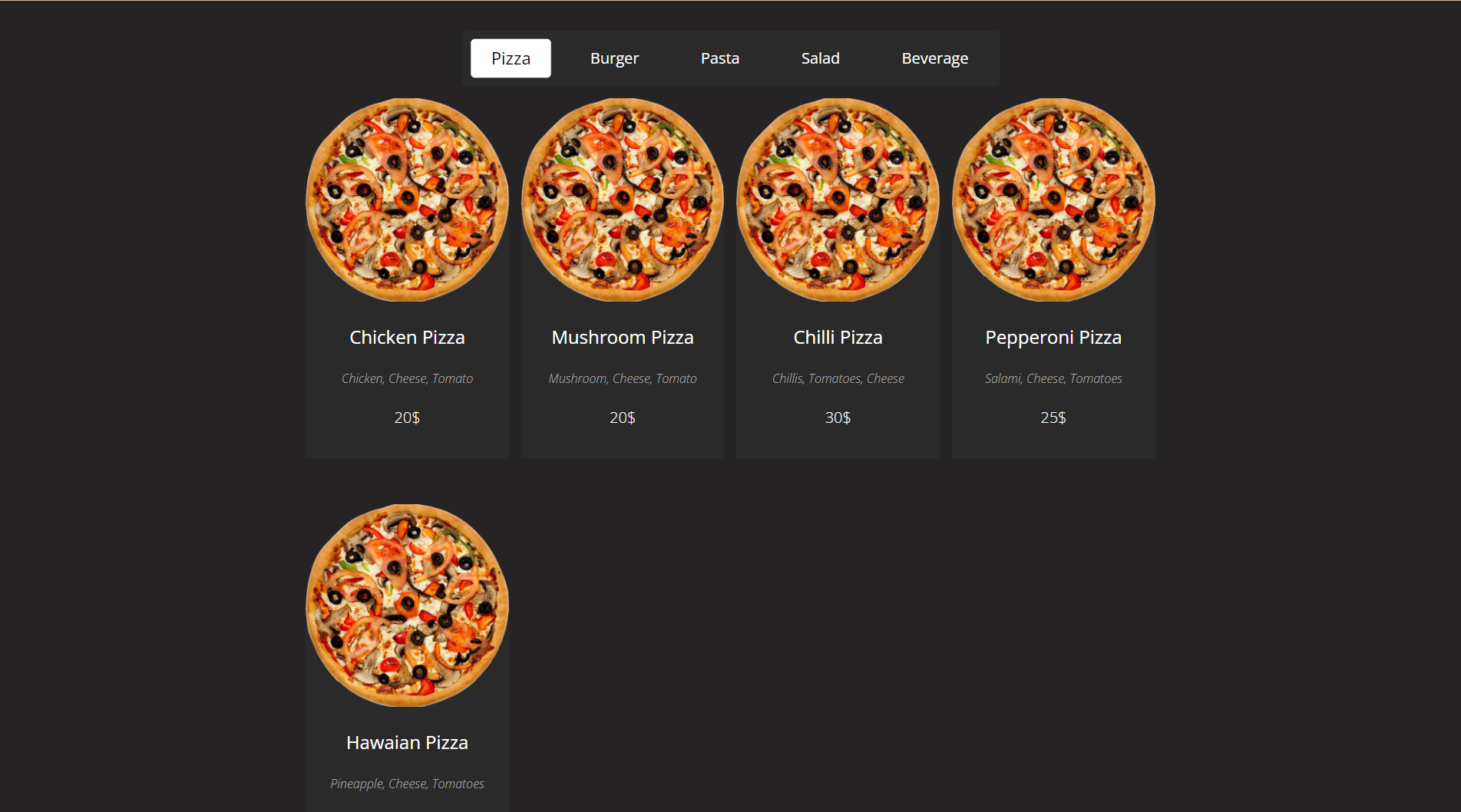Open the Beverage menu category

[934, 58]
